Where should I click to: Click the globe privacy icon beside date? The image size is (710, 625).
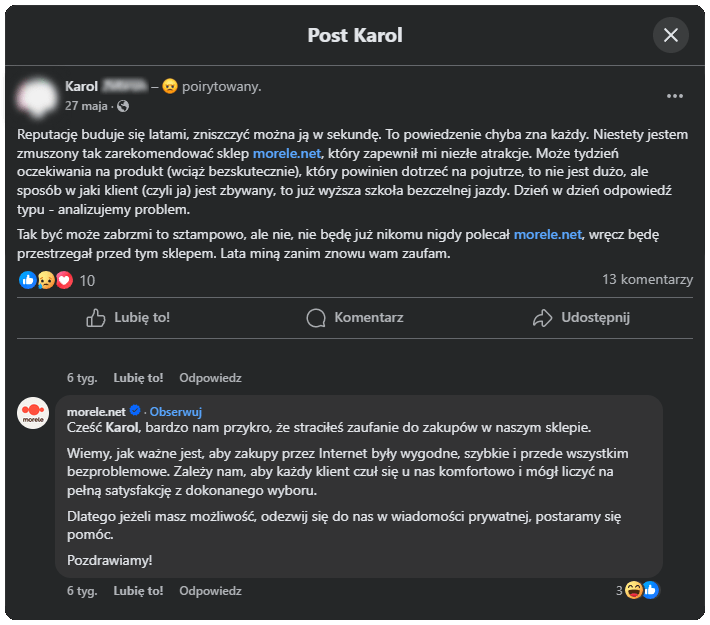pyautogui.click(x=123, y=105)
